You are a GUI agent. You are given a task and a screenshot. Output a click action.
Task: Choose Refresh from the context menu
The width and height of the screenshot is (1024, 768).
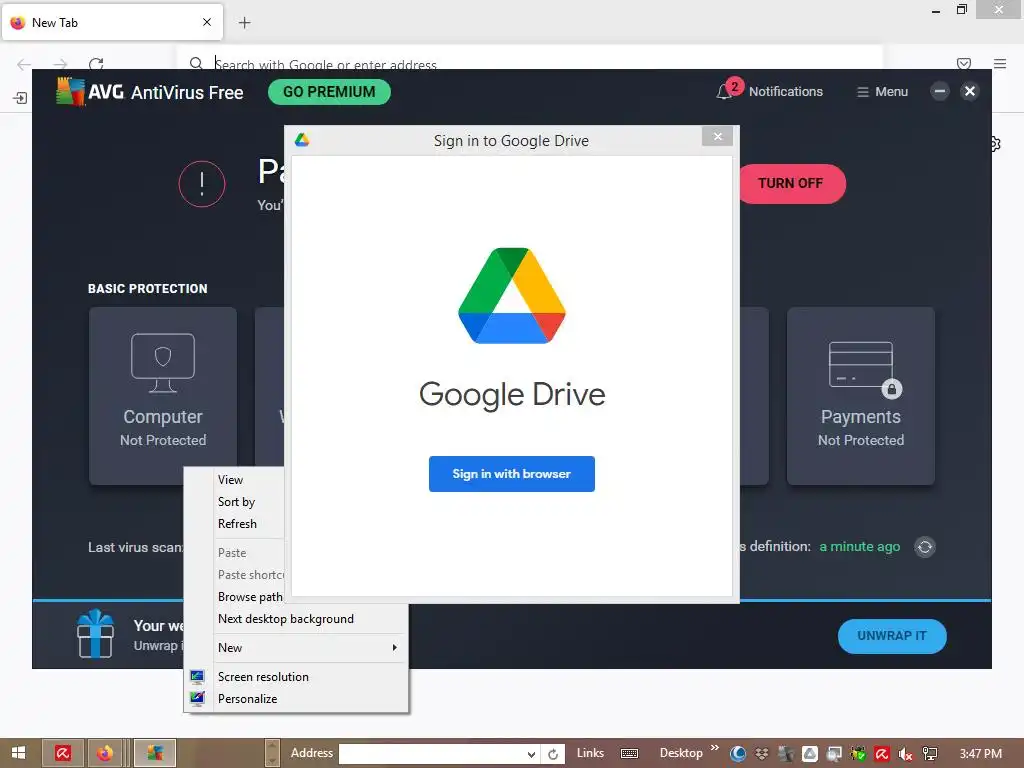coord(237,524)
